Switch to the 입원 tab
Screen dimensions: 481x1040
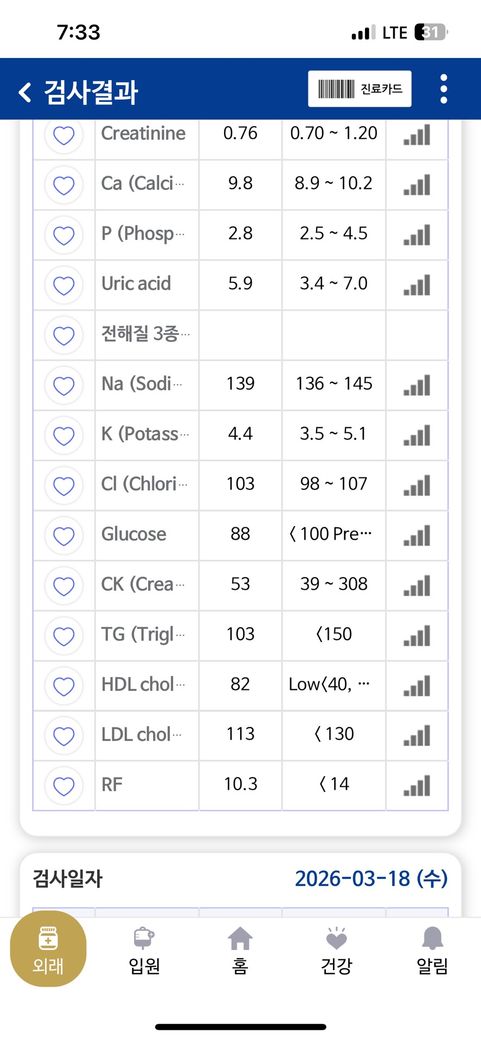click(x=144, y=950)
